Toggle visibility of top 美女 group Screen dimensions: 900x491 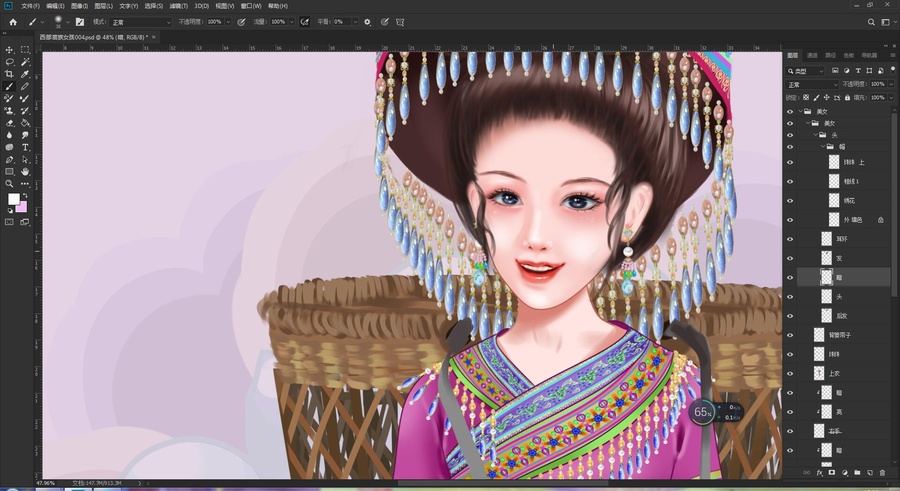click(x=790, y=111)
